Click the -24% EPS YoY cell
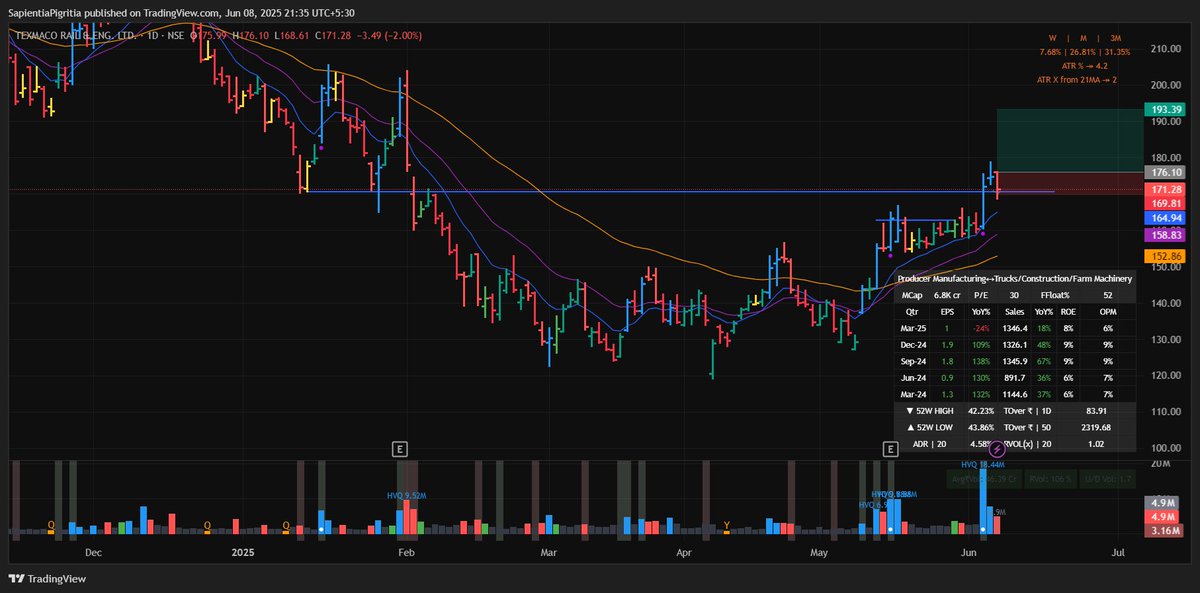The width and height of the screenshot is (1200, 593). 981,328
